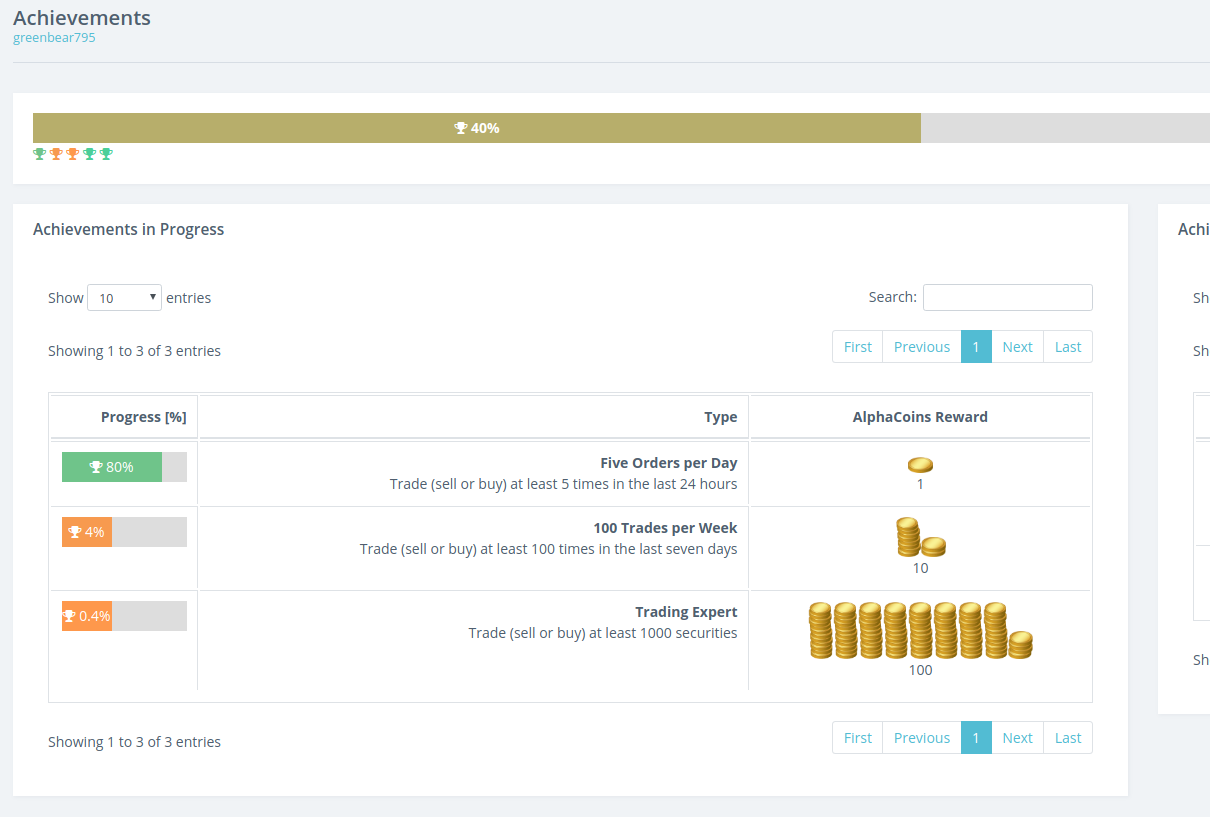Click Next in the pagination above the table
The height and width of the screenshot is (817, 1210).
[x=1018, y=347]
